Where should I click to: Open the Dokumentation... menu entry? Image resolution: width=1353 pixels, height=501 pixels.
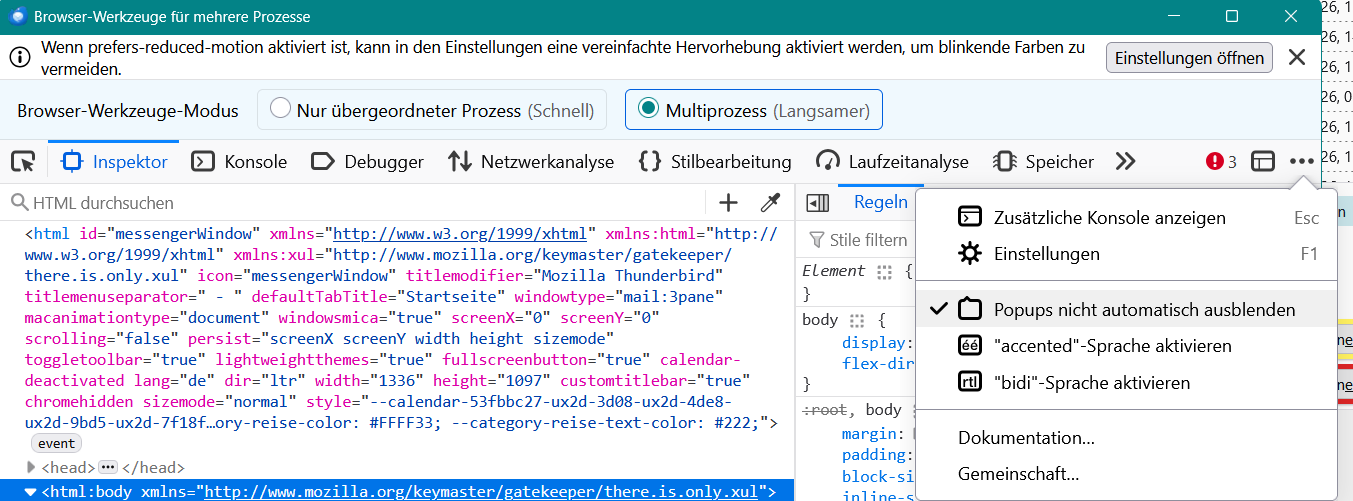(x=1026, y=438)
